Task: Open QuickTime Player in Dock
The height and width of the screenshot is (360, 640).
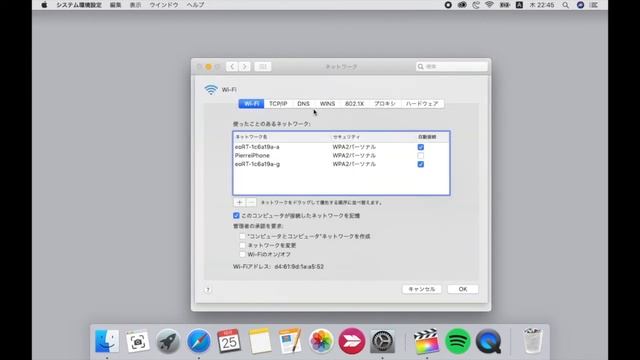Action: tap(488, 341)
